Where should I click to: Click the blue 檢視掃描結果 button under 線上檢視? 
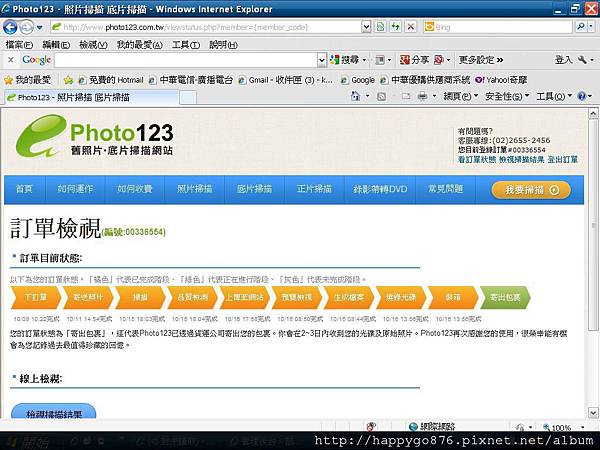coord(54,411)
